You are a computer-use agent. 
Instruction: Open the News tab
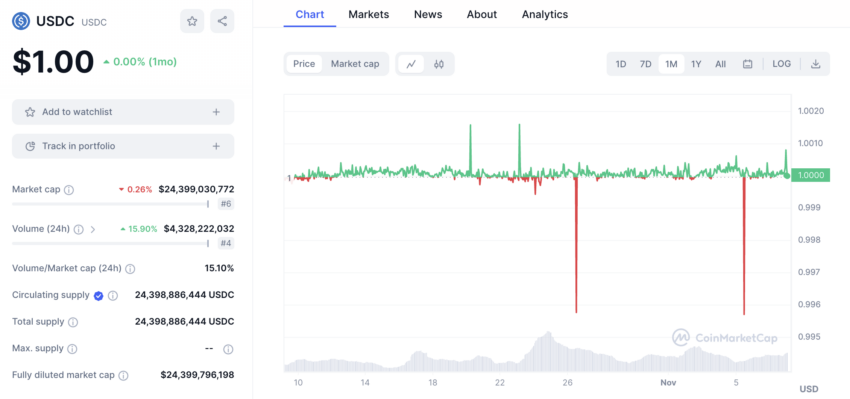(x=428, y=15)
